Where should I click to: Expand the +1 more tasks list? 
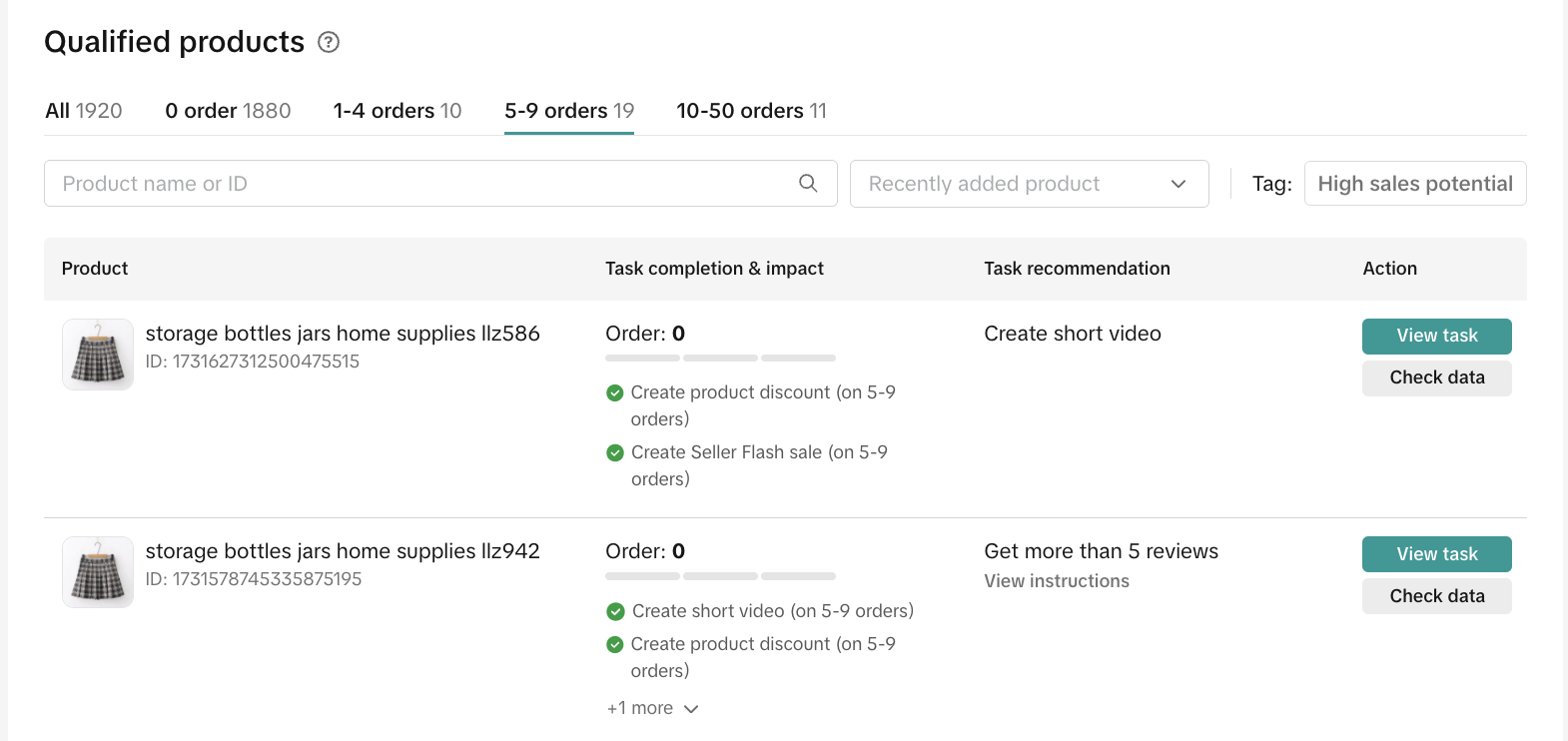coord(652,708)
